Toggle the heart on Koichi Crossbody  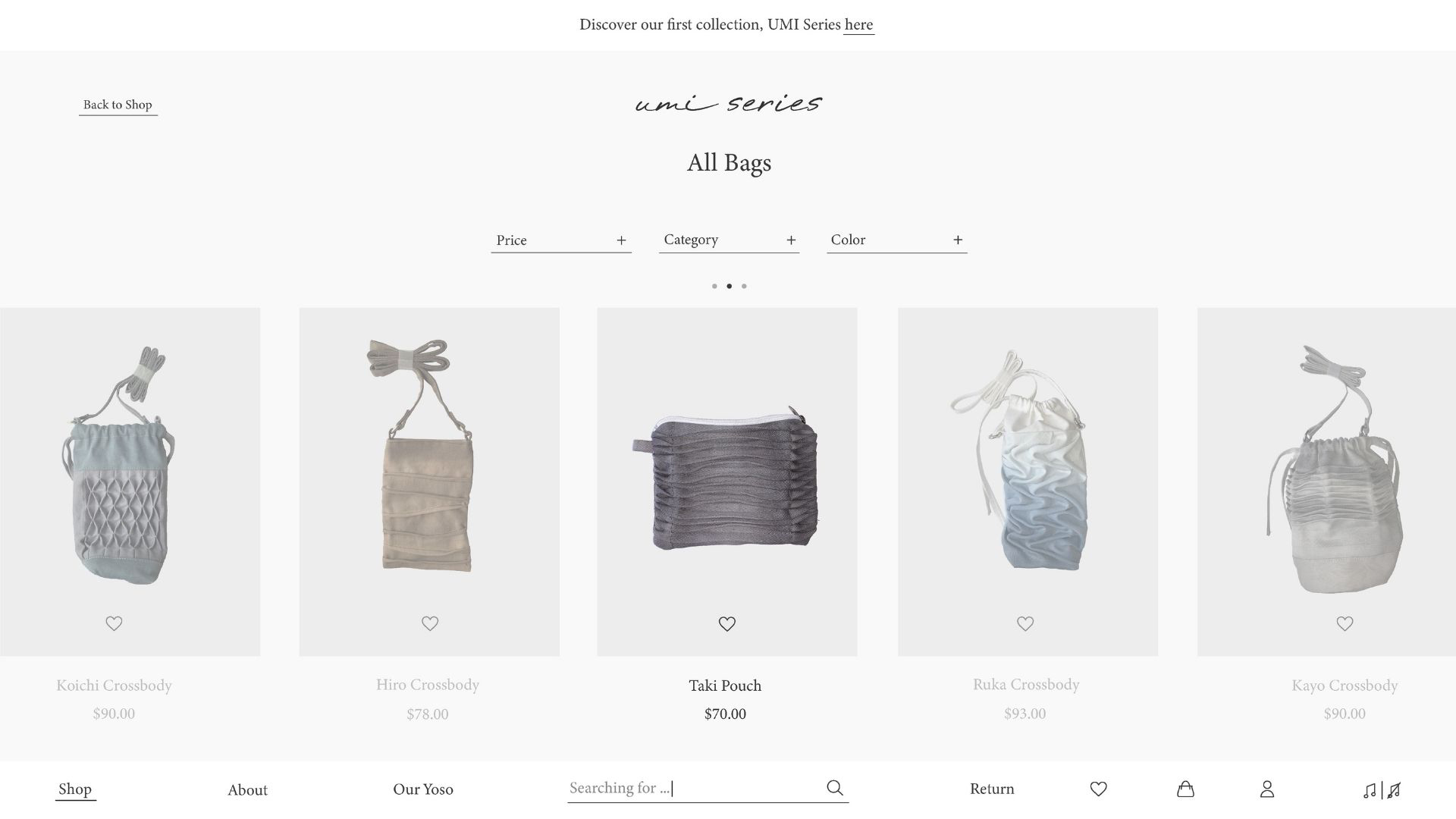click(x=114, y=623)
